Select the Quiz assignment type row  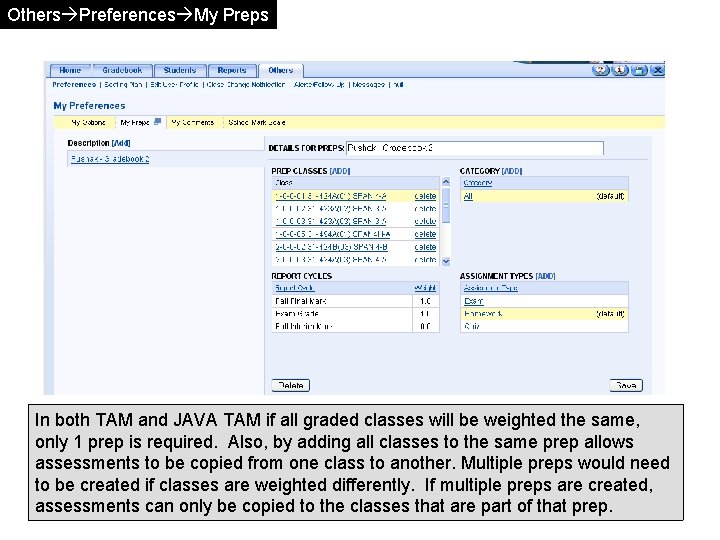point(544,326)
